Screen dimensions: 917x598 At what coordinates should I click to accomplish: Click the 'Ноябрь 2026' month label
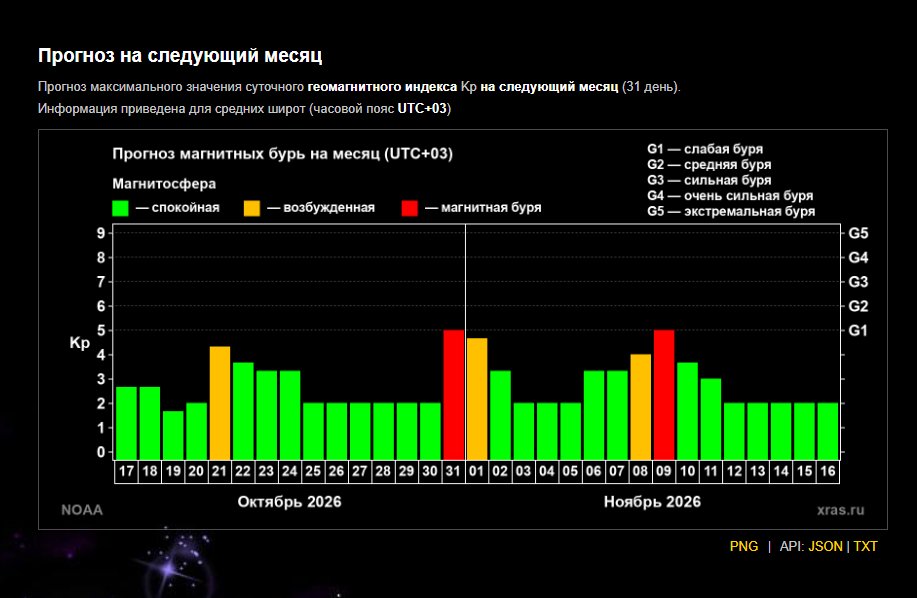click(652, 502)
